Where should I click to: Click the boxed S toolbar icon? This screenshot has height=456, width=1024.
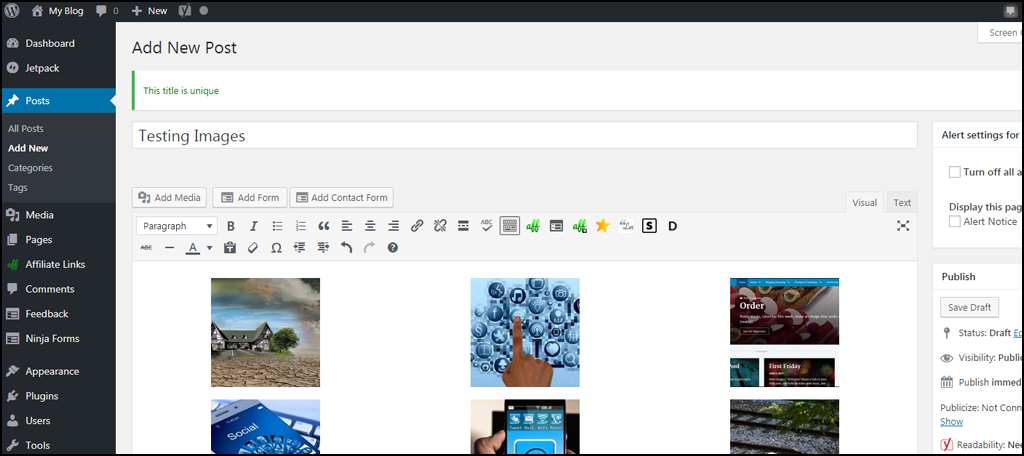tap(648, 226)
